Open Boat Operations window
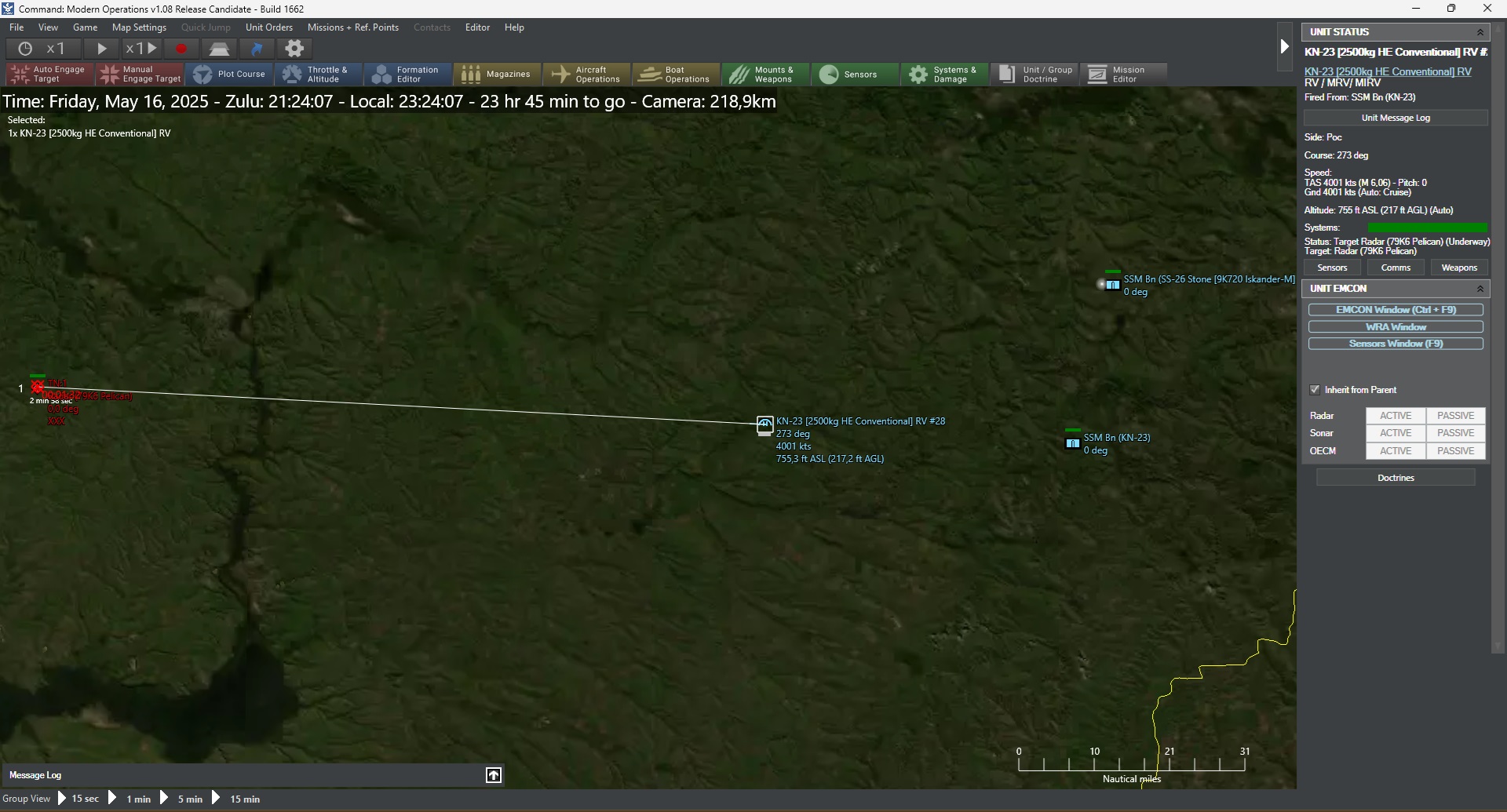This screenshot has height=812, width=1507. click(x=676, y=75)
